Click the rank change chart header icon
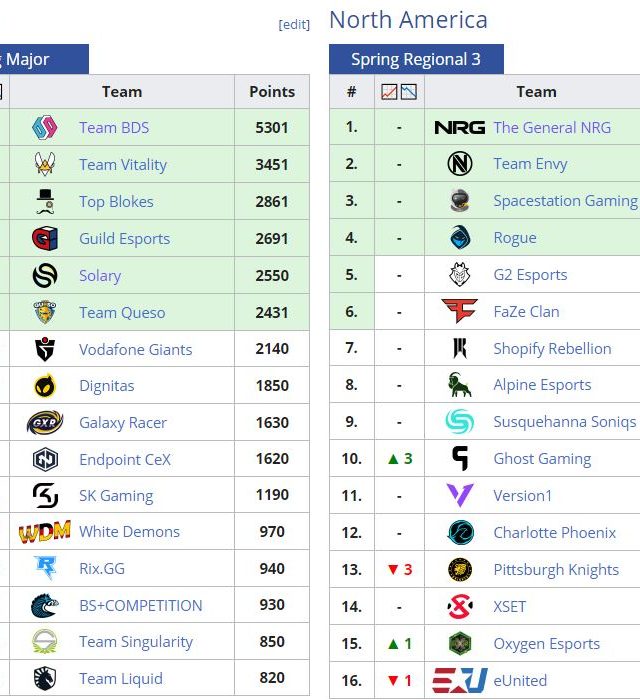Viewport: 640px width, 700px height. tap(399, 92)
